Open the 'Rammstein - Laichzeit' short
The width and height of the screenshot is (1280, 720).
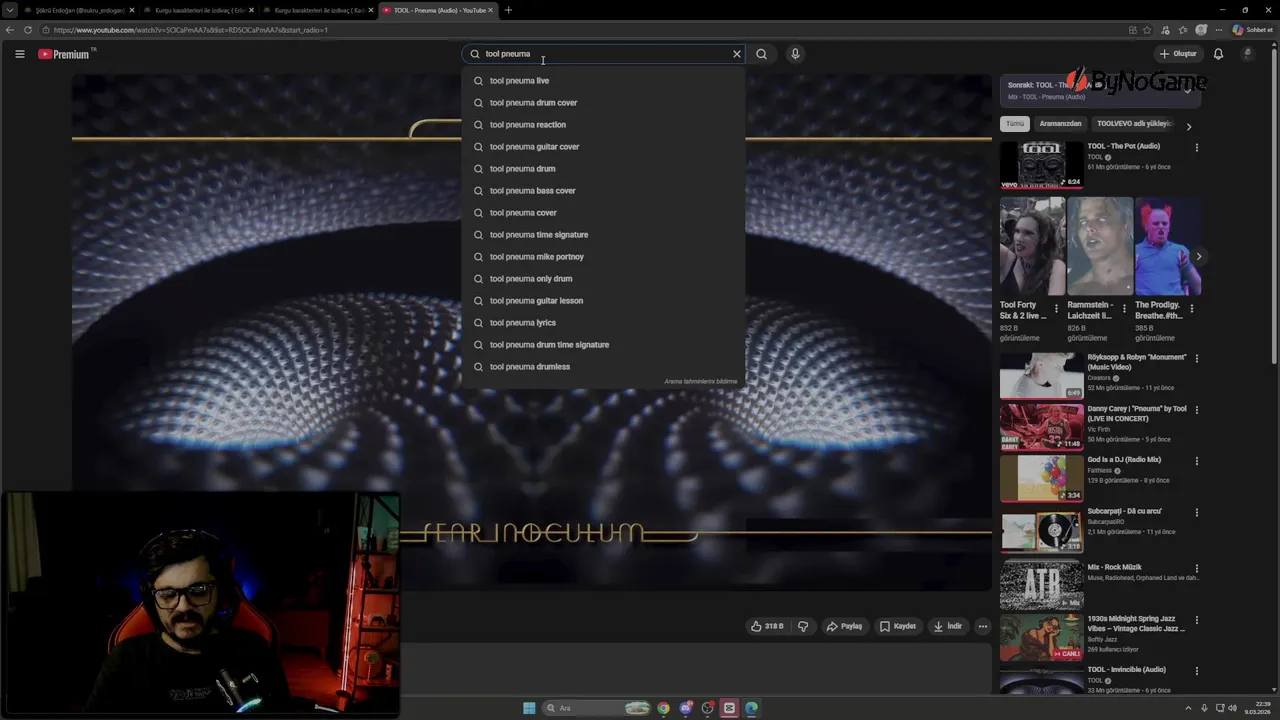tap(1099, 246)
